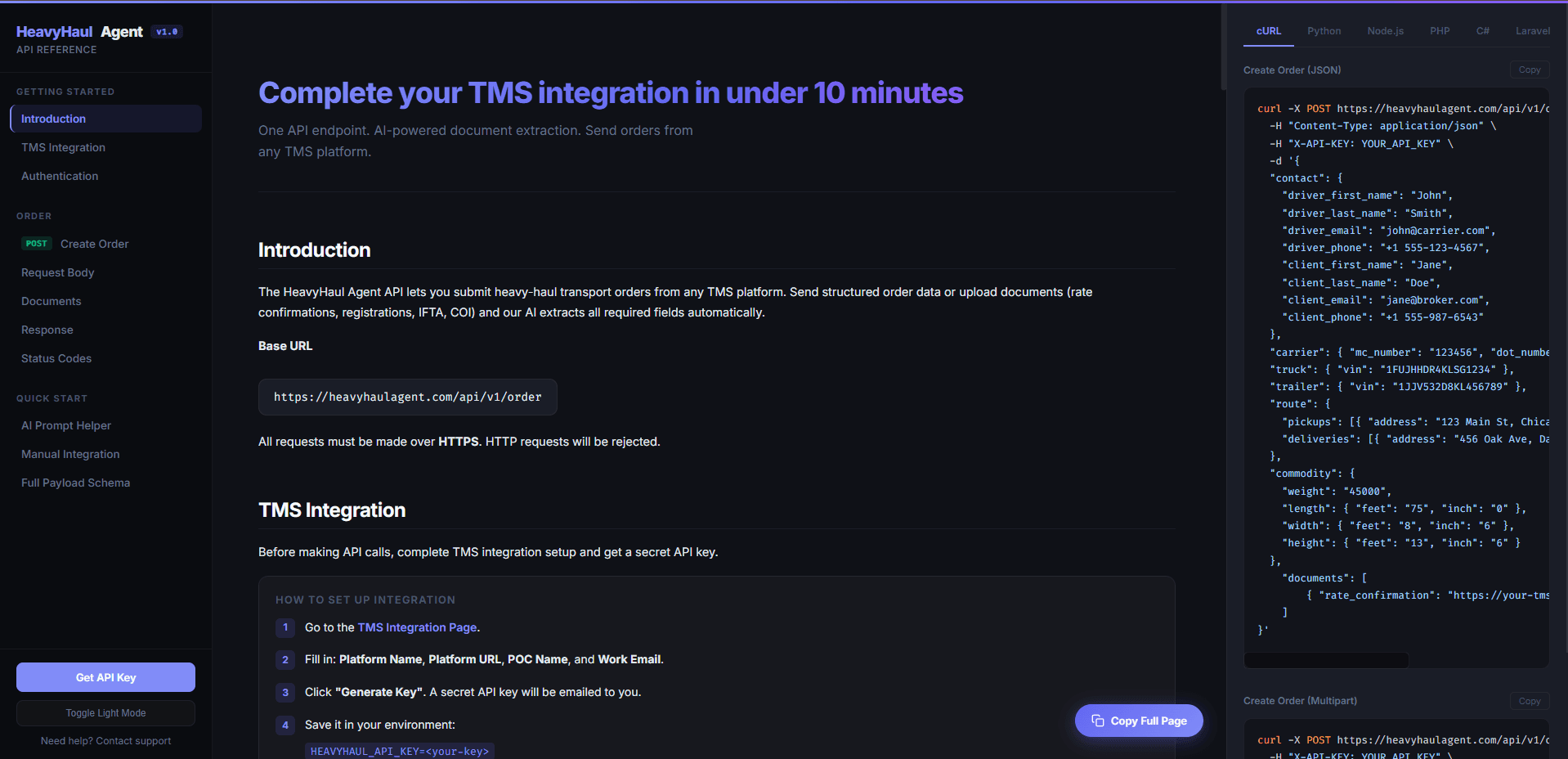1568x759 pixels.
Task: Click the HEAVYHAUL_API_KEY=<your-key> code snippet
Action: point(400,751)
